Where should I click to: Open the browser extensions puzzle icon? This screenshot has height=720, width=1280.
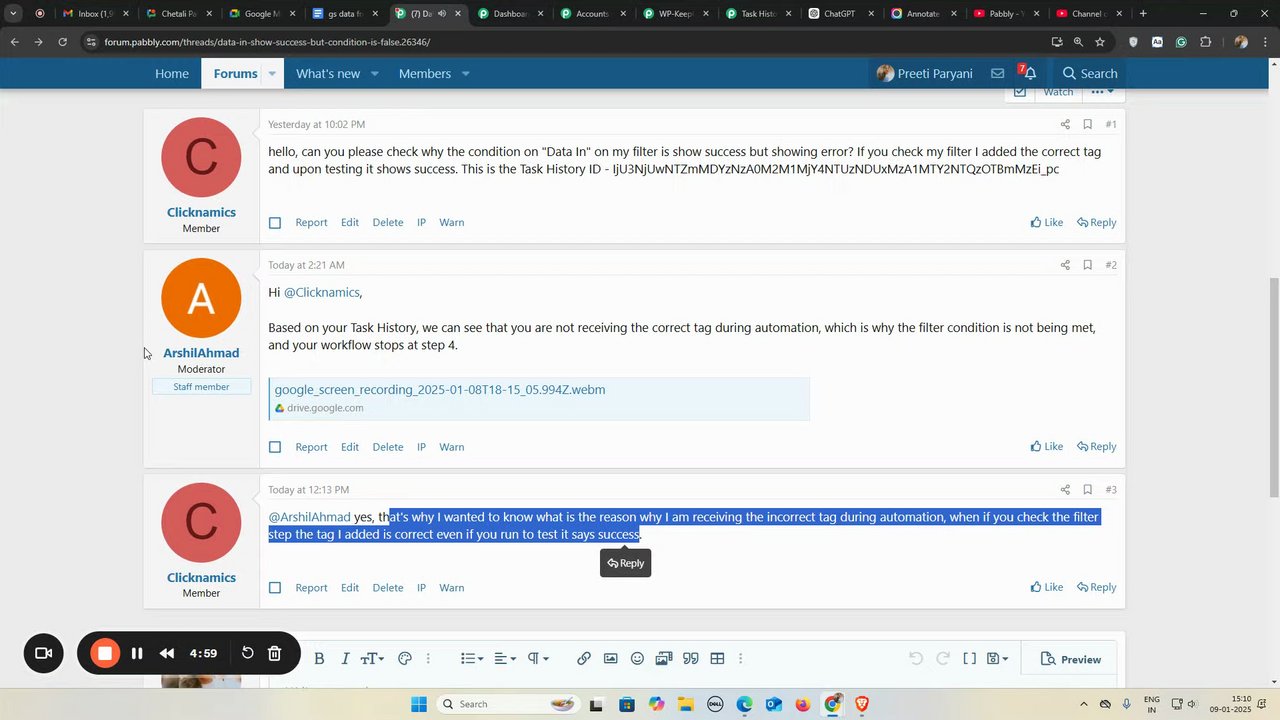pyautogui.click(x=1205, y=42)
